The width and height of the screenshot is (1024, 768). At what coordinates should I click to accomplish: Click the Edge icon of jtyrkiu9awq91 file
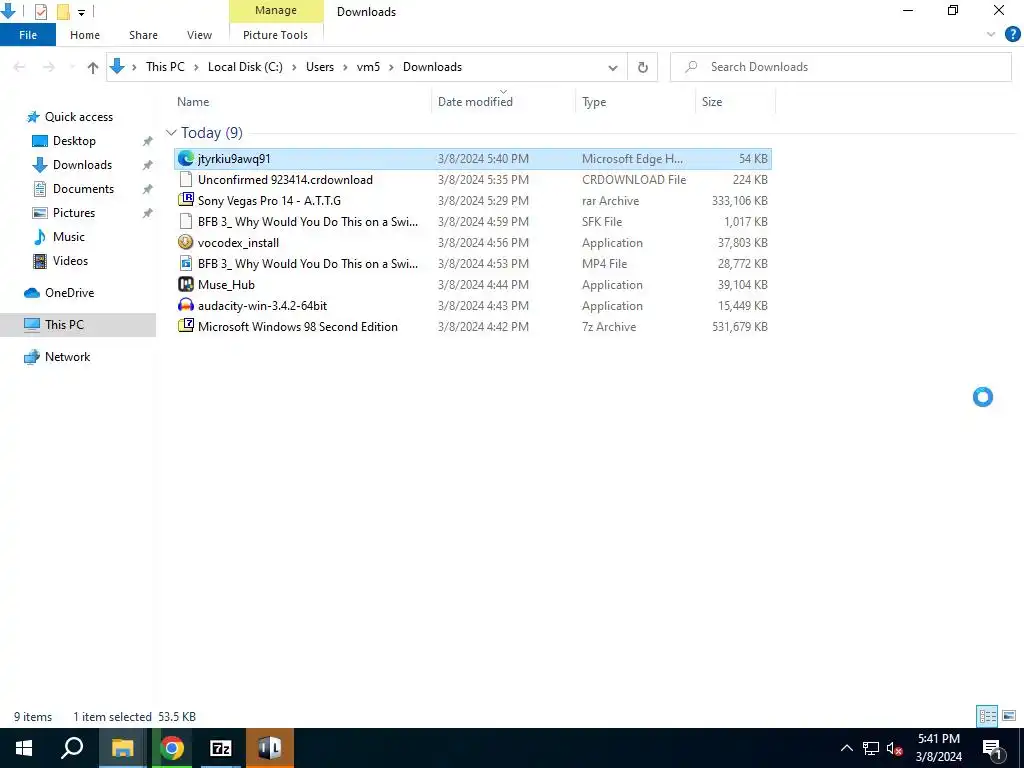(x=185, y=159)
